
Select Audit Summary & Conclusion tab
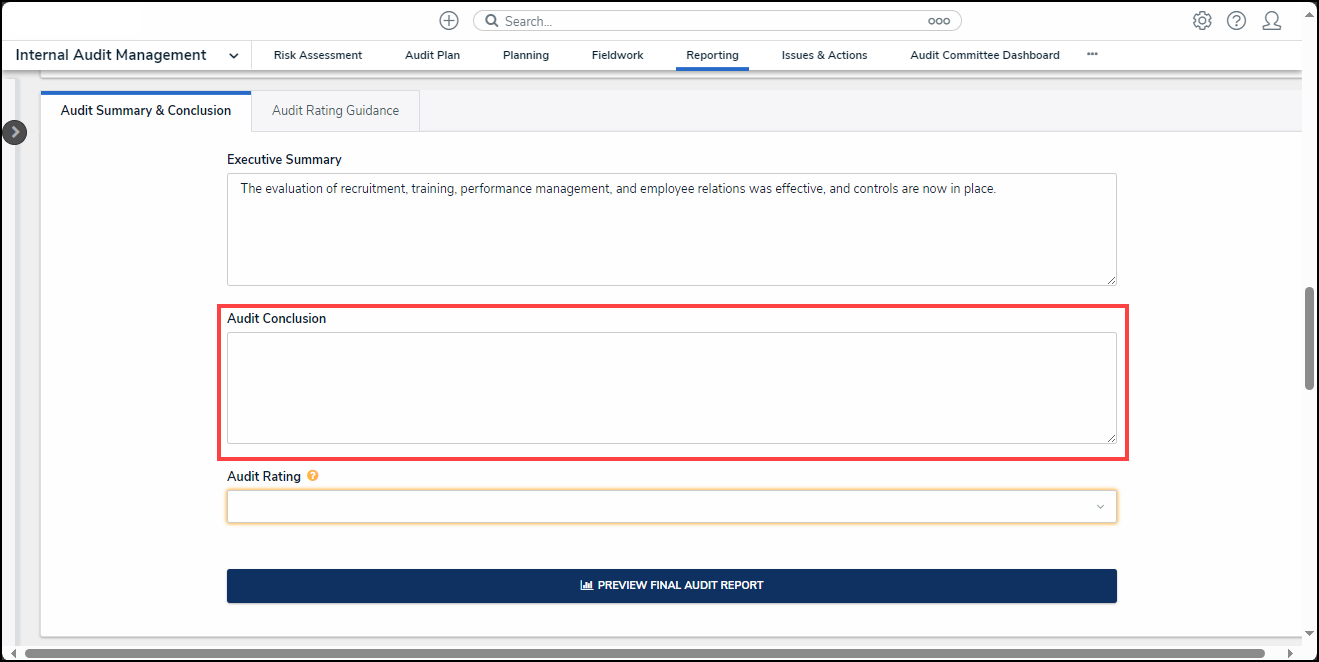pyautogui.click(x=146, y=111)
